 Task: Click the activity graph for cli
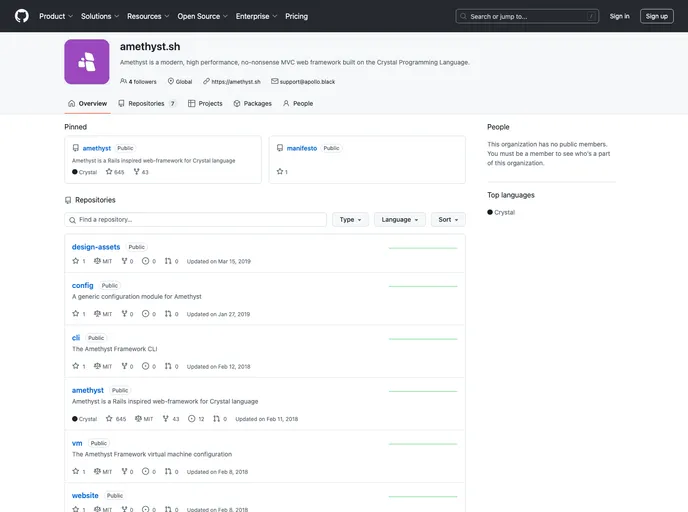click(x=423, y=339)
